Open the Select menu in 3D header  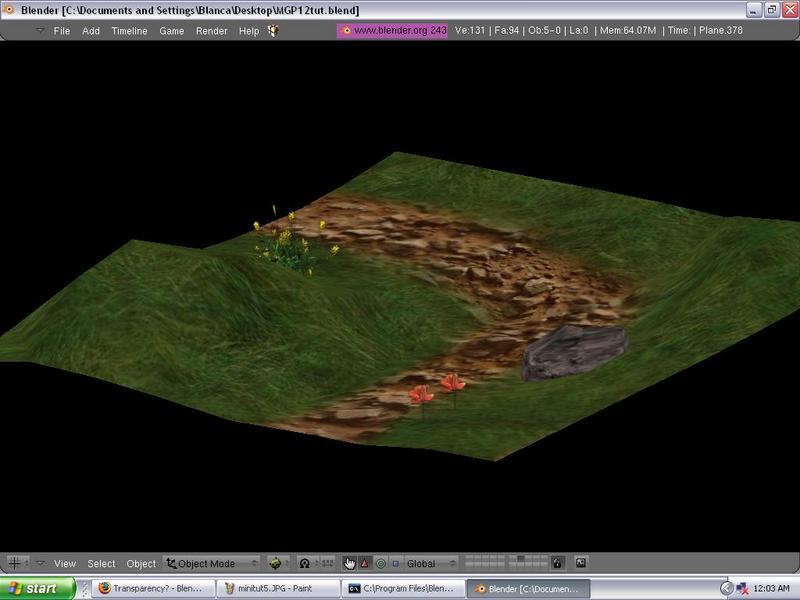tap(101, 563)
